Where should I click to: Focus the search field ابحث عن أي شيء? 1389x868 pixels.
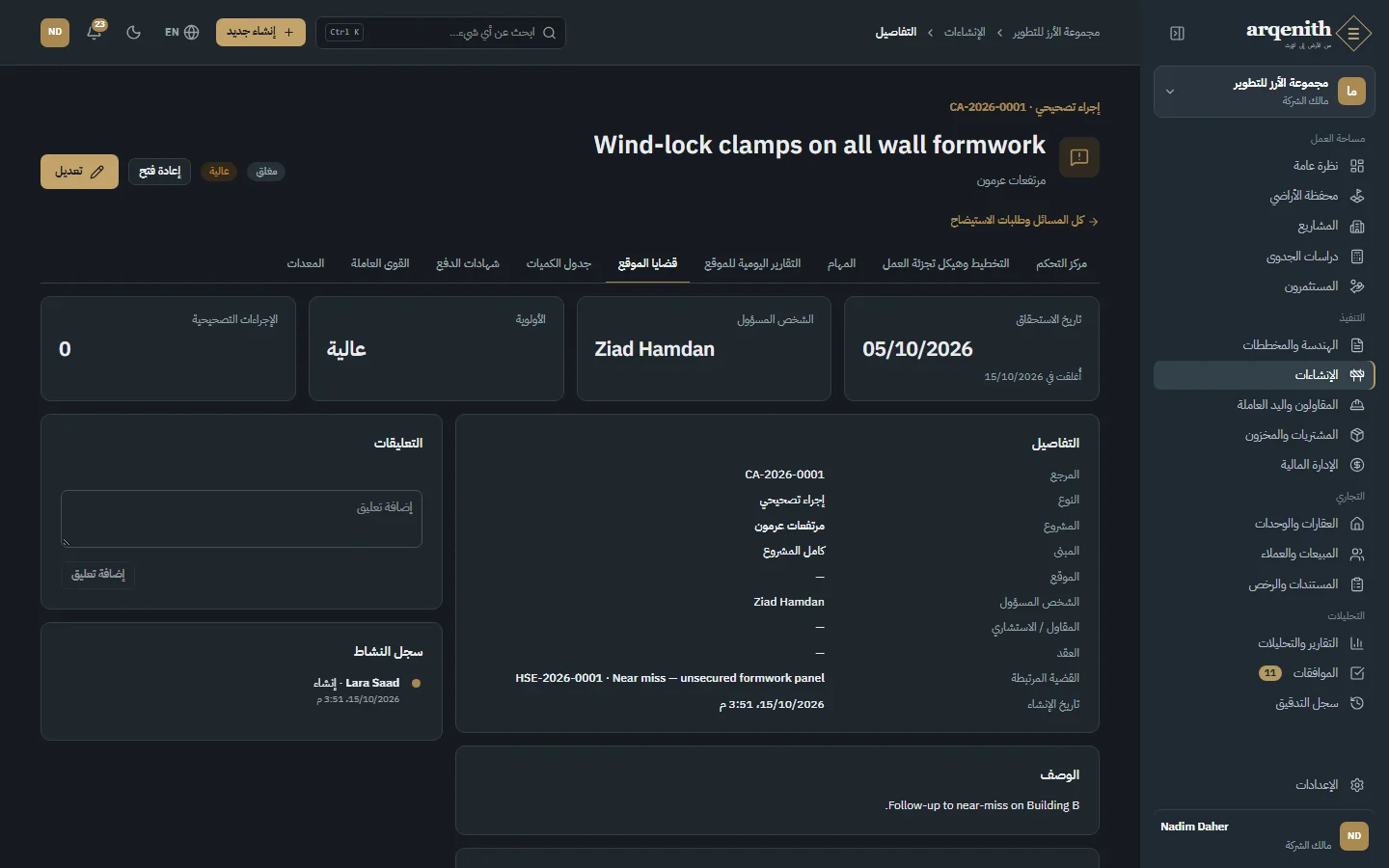point(441,33)
